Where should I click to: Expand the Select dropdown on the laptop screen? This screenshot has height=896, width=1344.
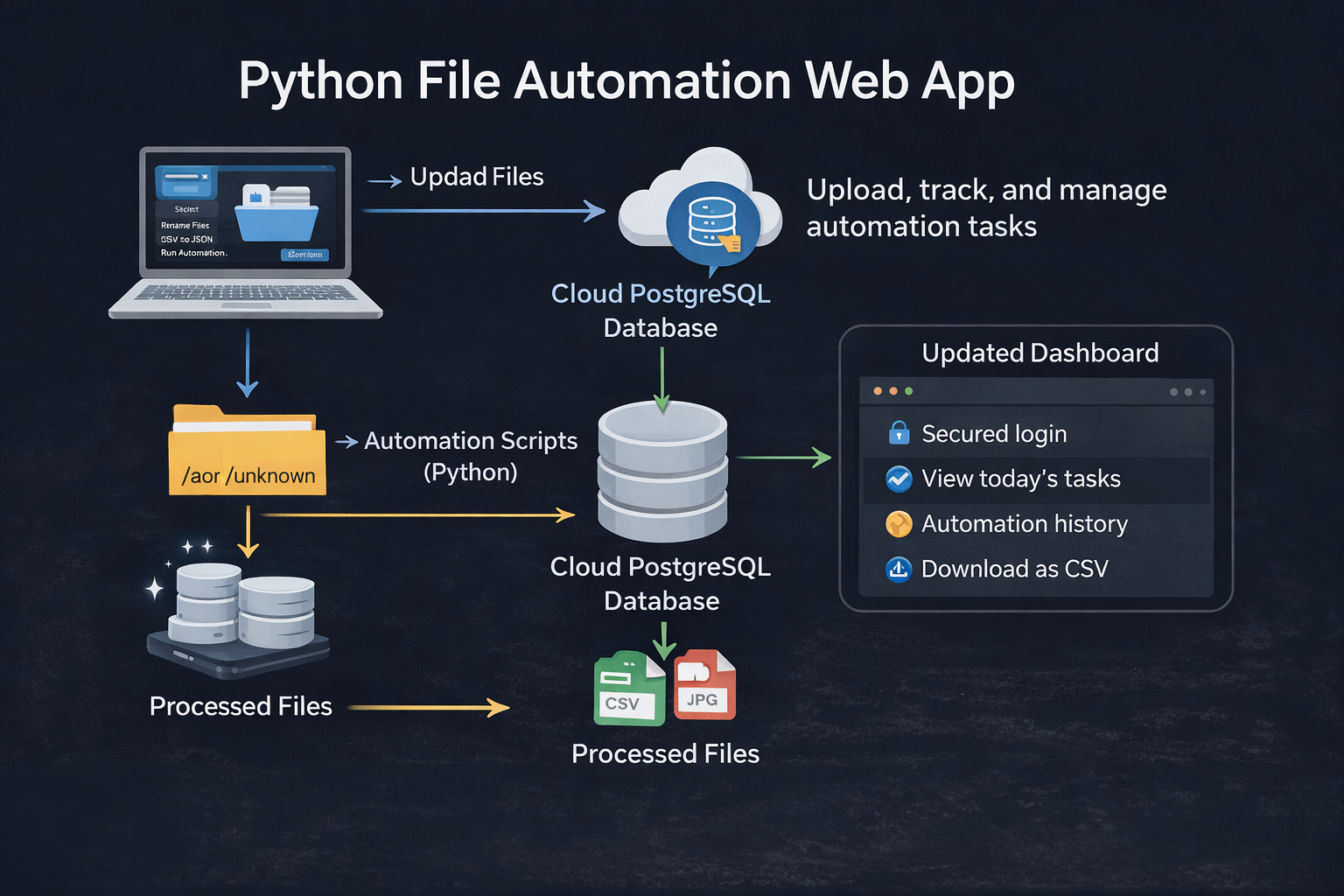point(186,208)
